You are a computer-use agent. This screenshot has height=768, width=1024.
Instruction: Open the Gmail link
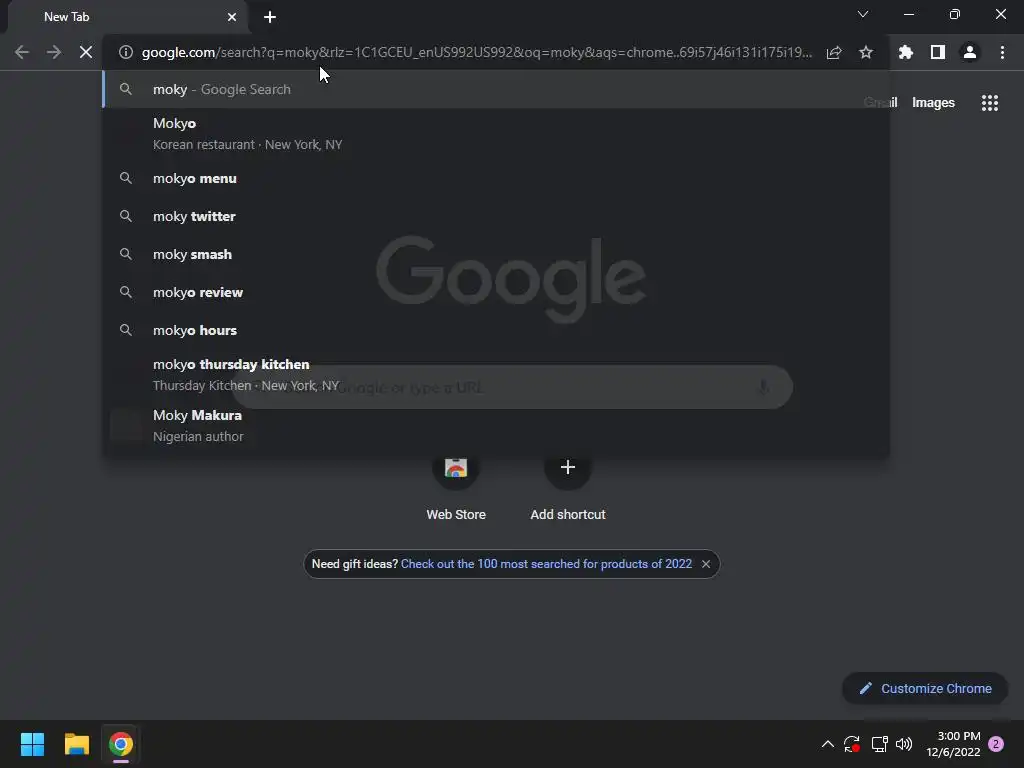[x=880, y=103]
